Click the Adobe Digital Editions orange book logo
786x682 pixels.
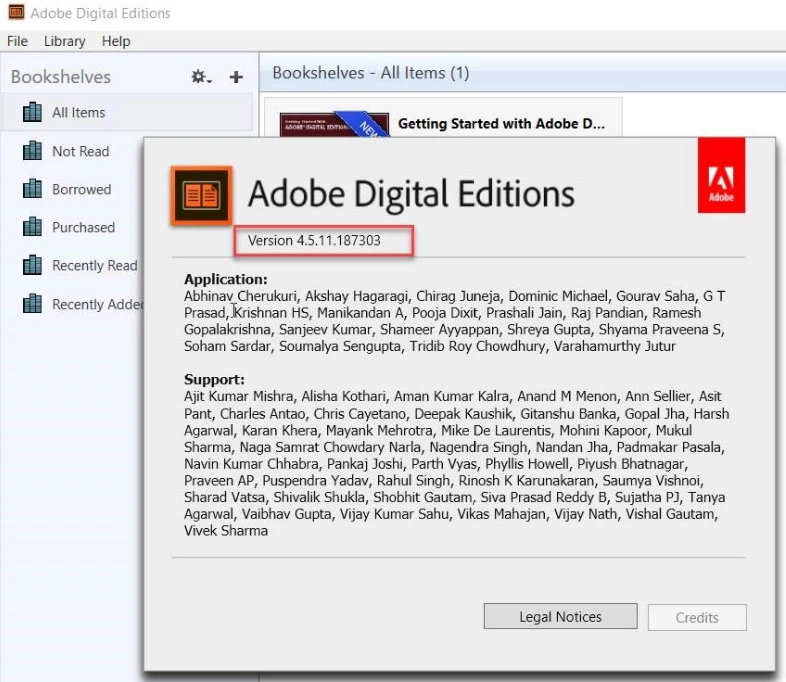pos(201,195)
